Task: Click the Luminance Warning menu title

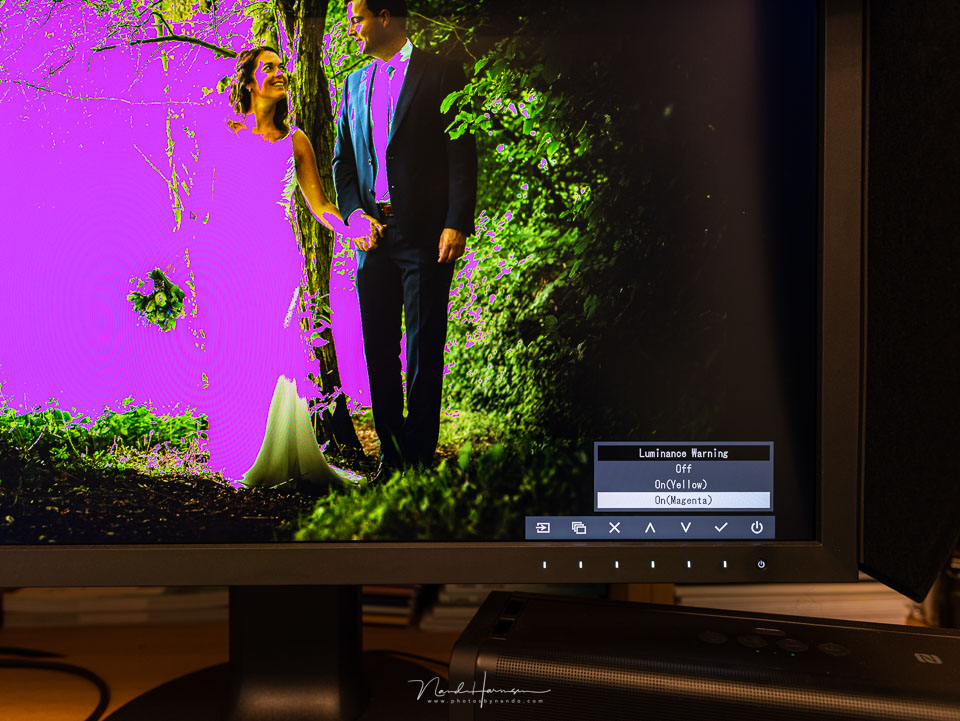Action: coord(683,453)
